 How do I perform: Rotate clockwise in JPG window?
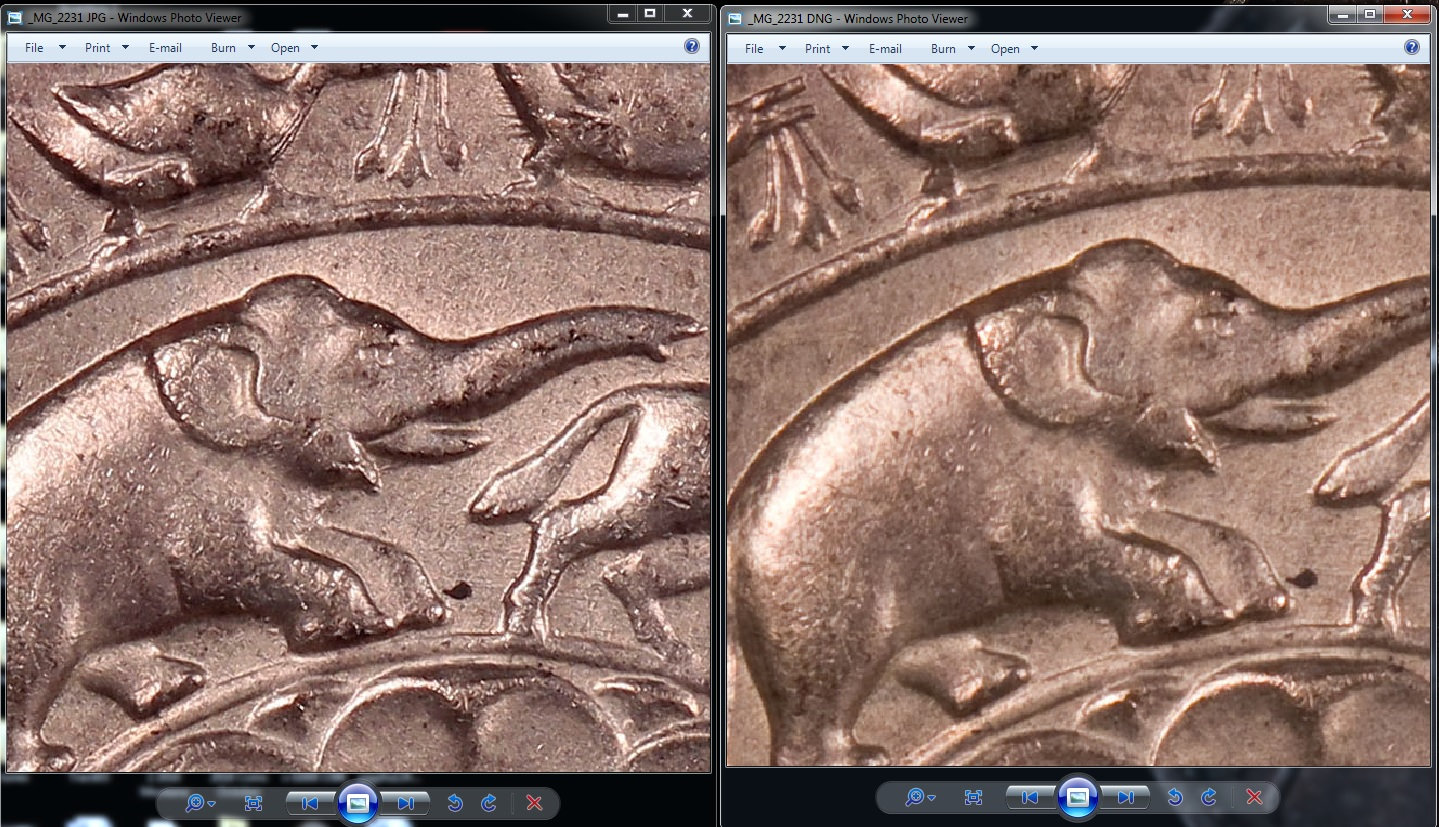click(489, 802)
